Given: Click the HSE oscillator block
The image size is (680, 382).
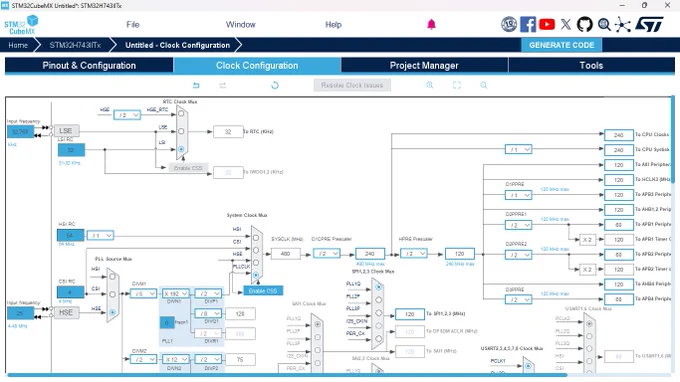Looking at the screenshot, I should (x=66, y=312).
